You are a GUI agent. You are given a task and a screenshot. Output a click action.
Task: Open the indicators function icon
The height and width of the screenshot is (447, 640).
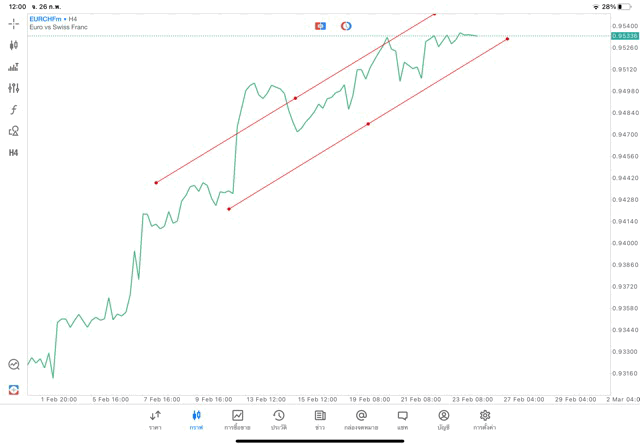coord(14,110)
